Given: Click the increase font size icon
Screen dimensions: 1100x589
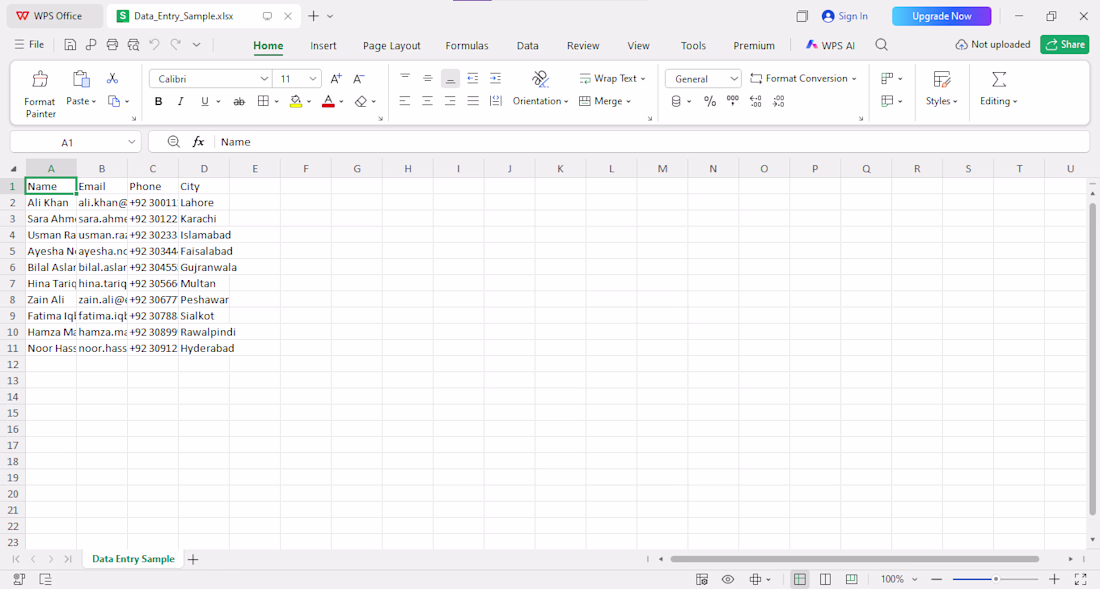Looking at the screenshot, I should [x=336, y=79].
